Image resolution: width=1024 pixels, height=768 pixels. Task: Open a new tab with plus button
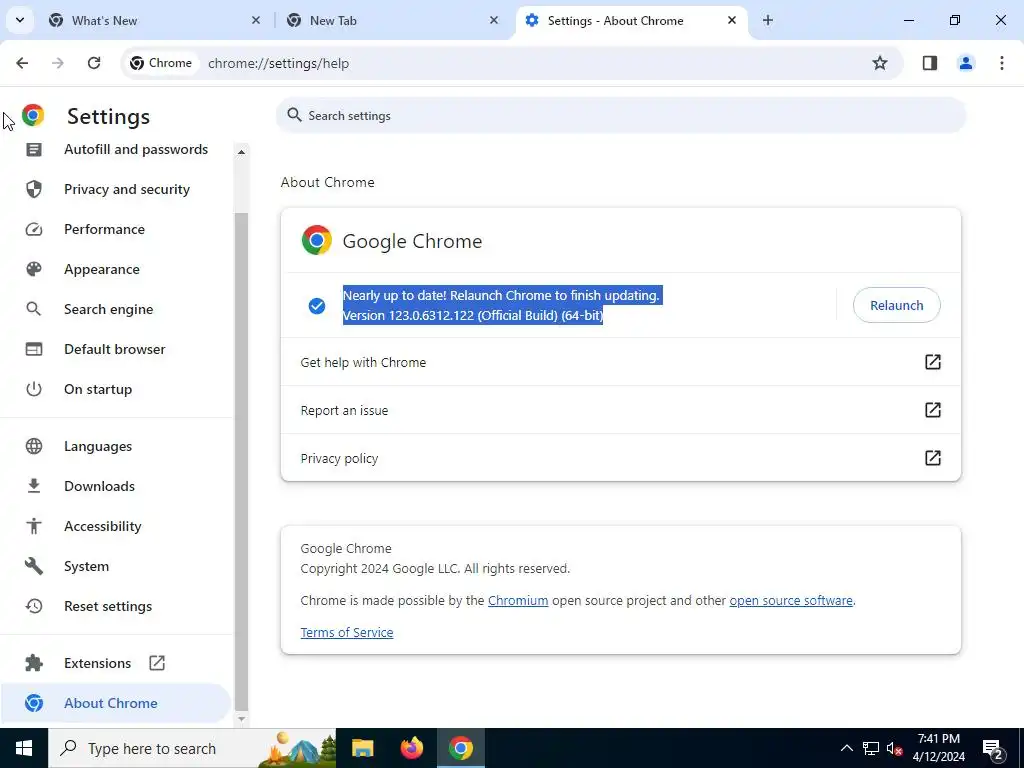coord(768,20)
